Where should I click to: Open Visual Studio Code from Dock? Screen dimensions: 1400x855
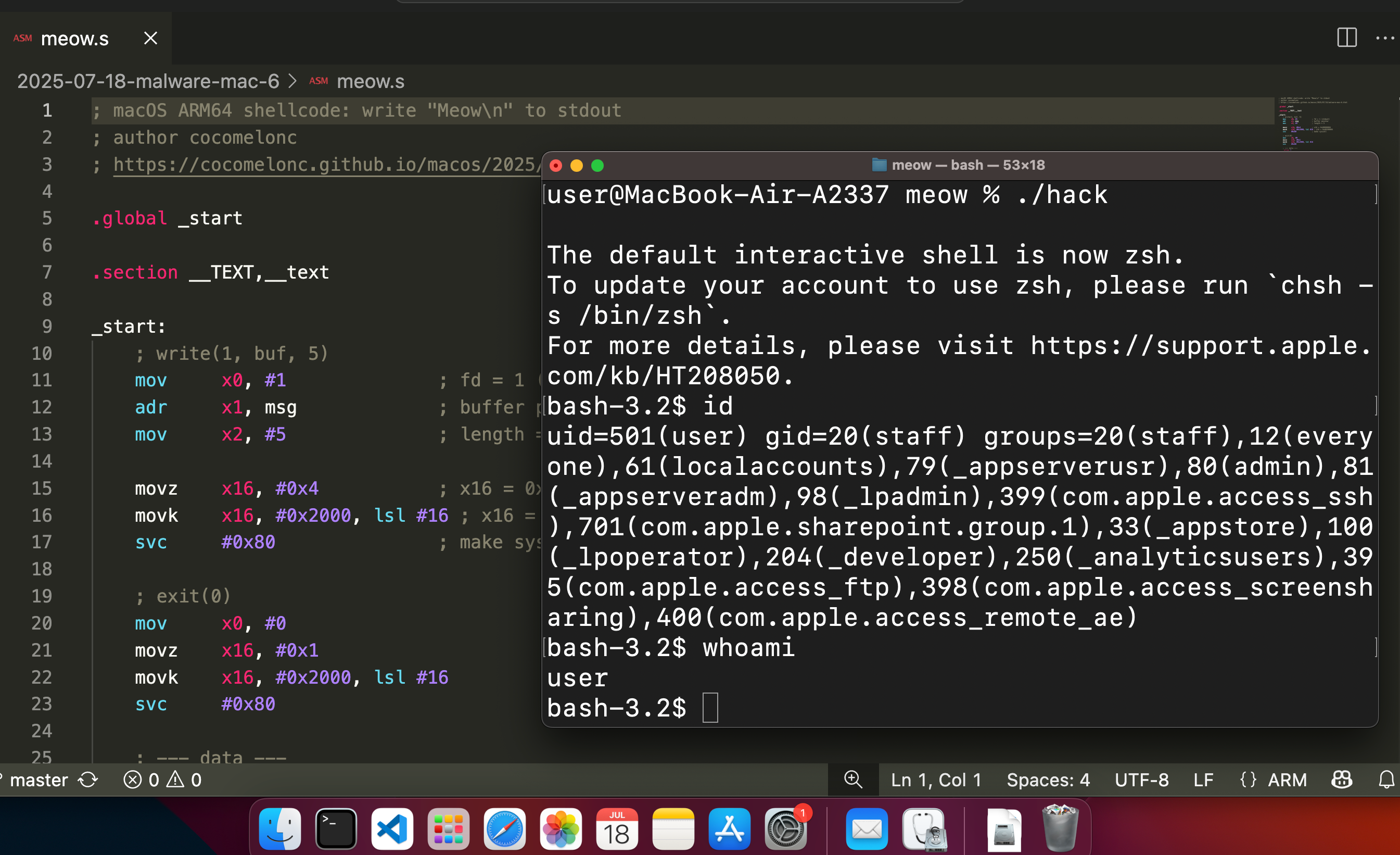[392, 829]
